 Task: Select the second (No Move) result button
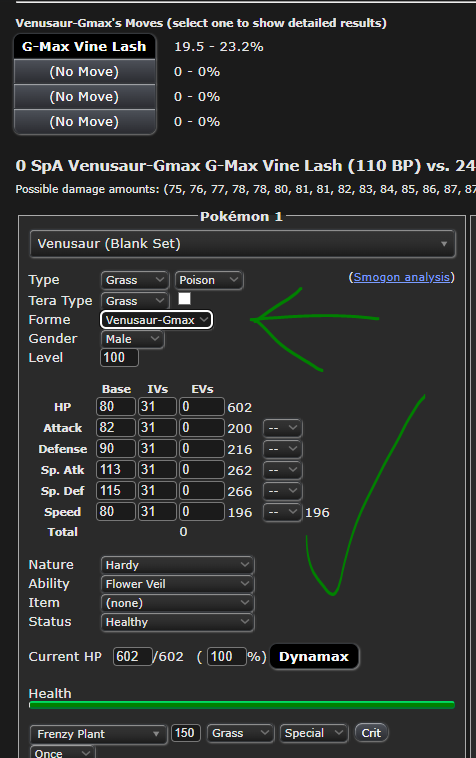[x=84, y=97]
